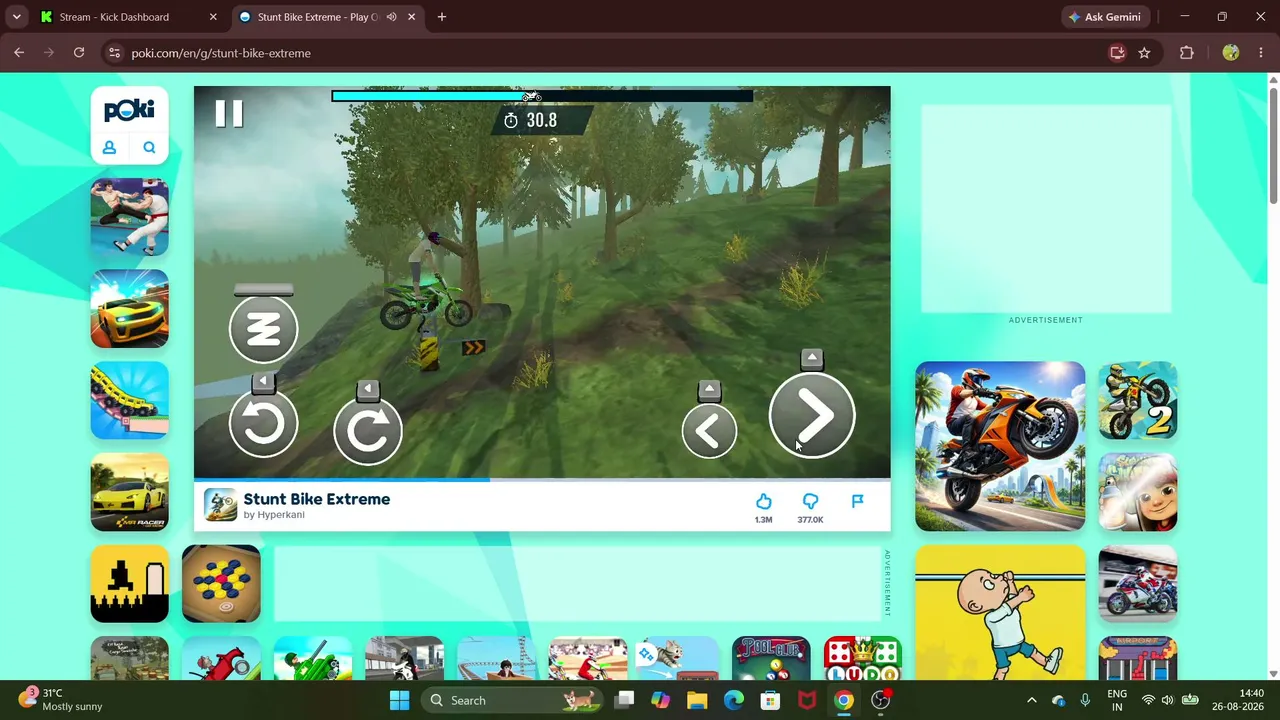View site information icon in address bar
The image size is (1280, 720).
click(114, 53)
